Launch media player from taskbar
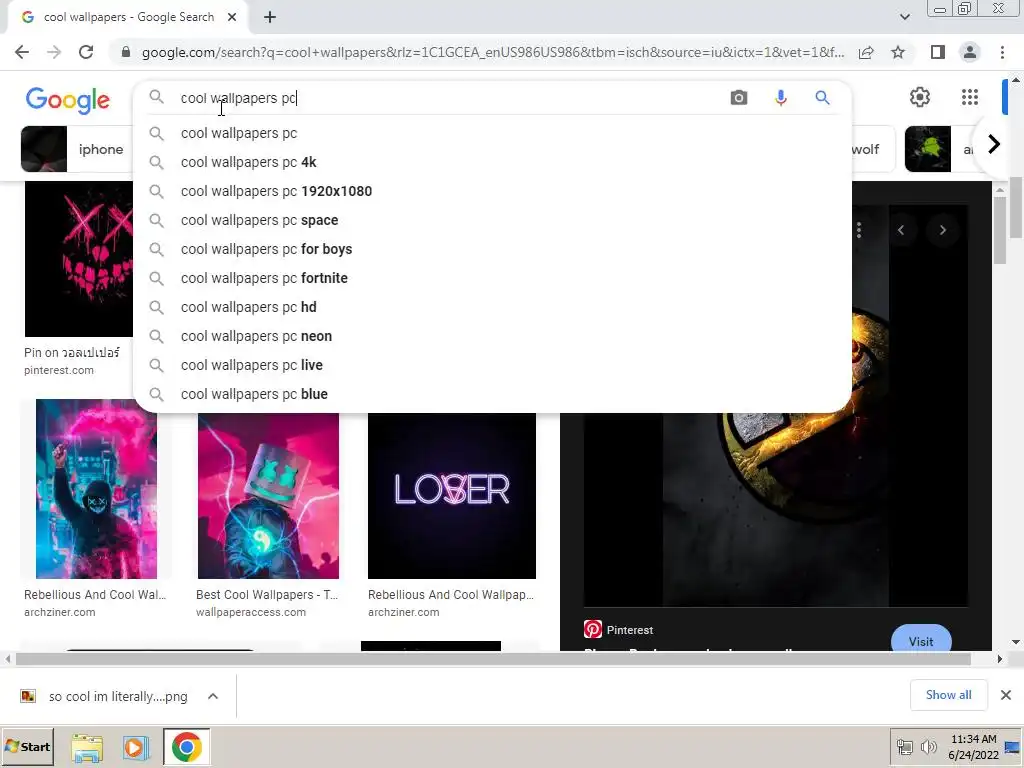This screenshot has height=768, width=1024. pos(136,747)
